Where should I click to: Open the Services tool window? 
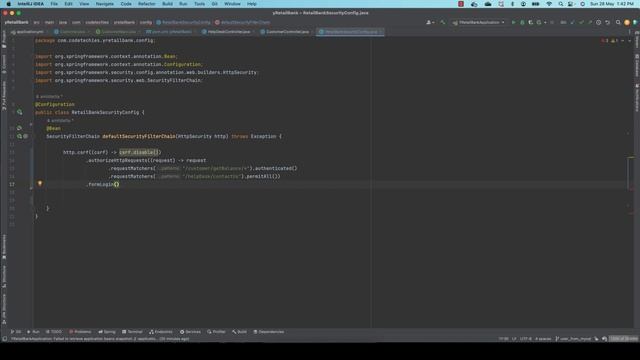(x=190, y=332)
